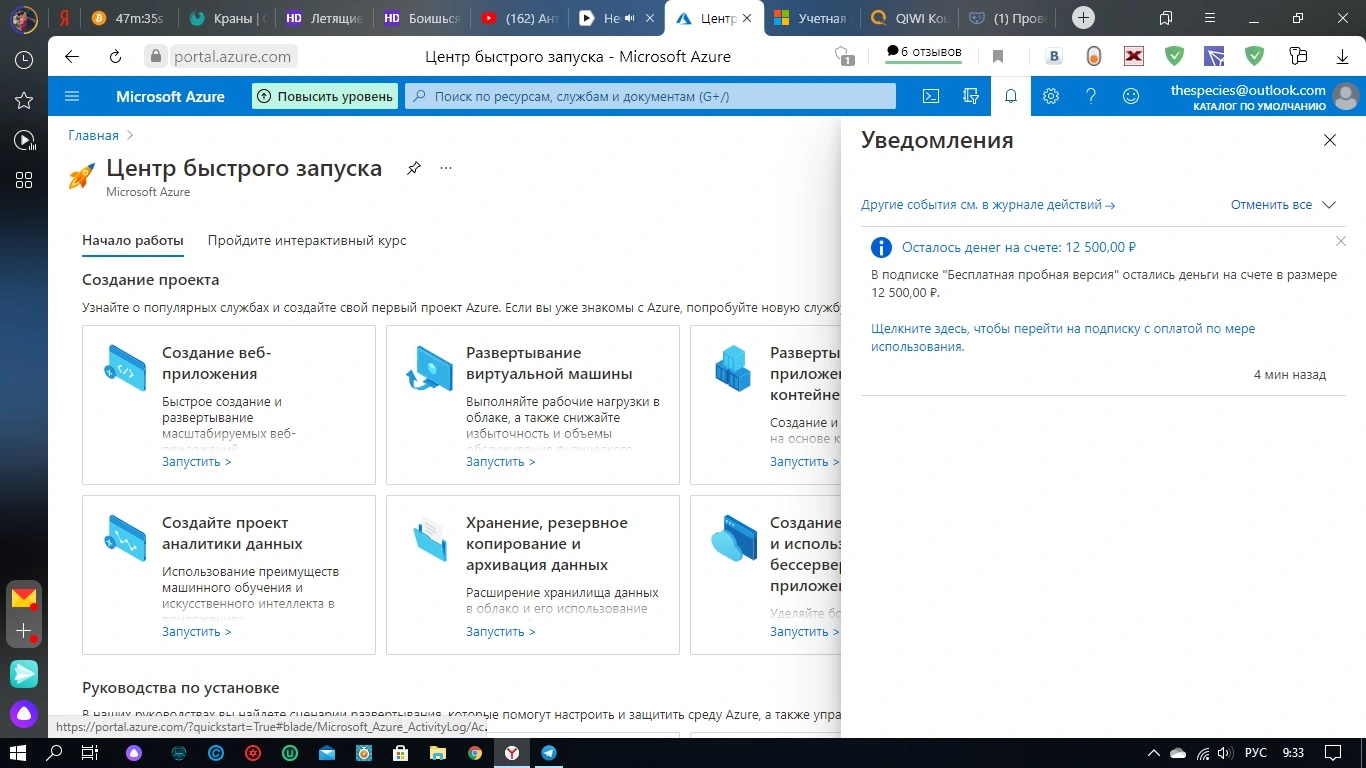
Task: Click 'Запустить' under data analytics project
Action: pos(197,632)
